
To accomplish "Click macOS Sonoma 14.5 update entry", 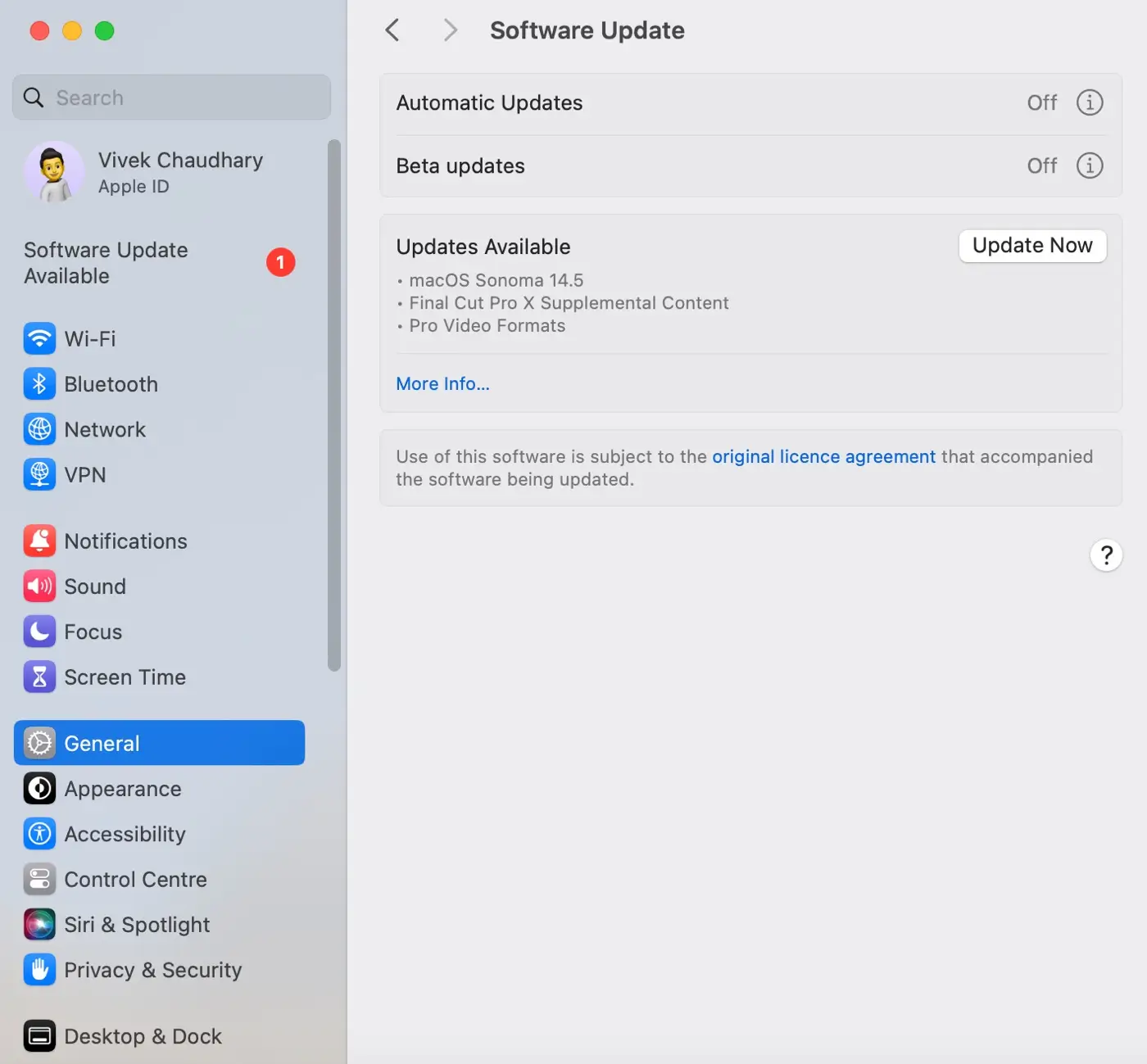I will [496, 280].
